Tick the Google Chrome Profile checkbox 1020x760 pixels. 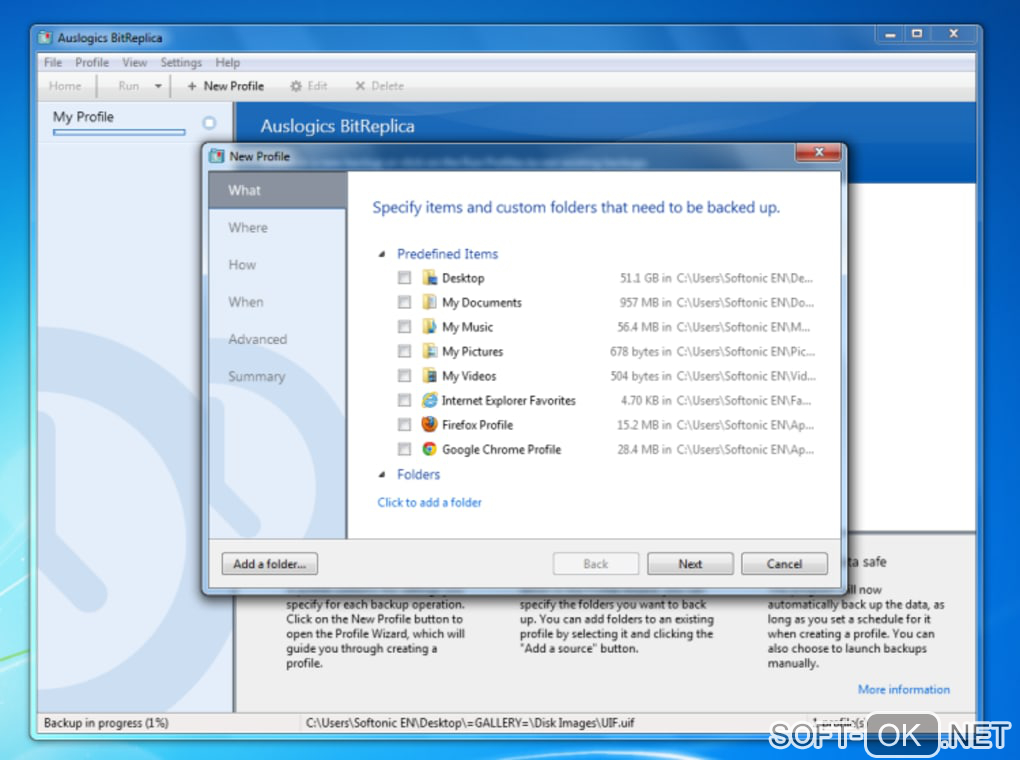(405, 449)
